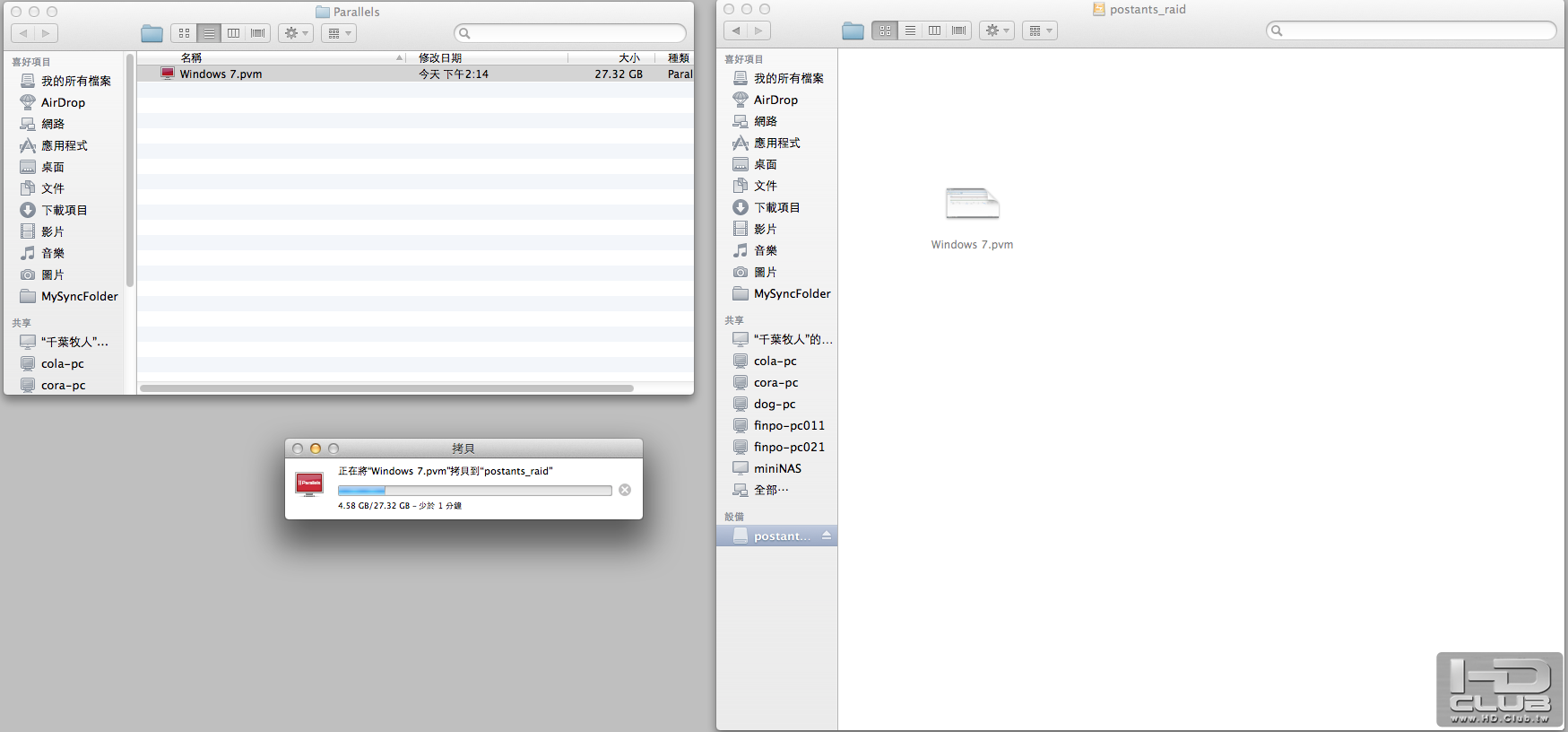
Task: Open action gear menu in postants_raid window
Action: tap(997, 30)
